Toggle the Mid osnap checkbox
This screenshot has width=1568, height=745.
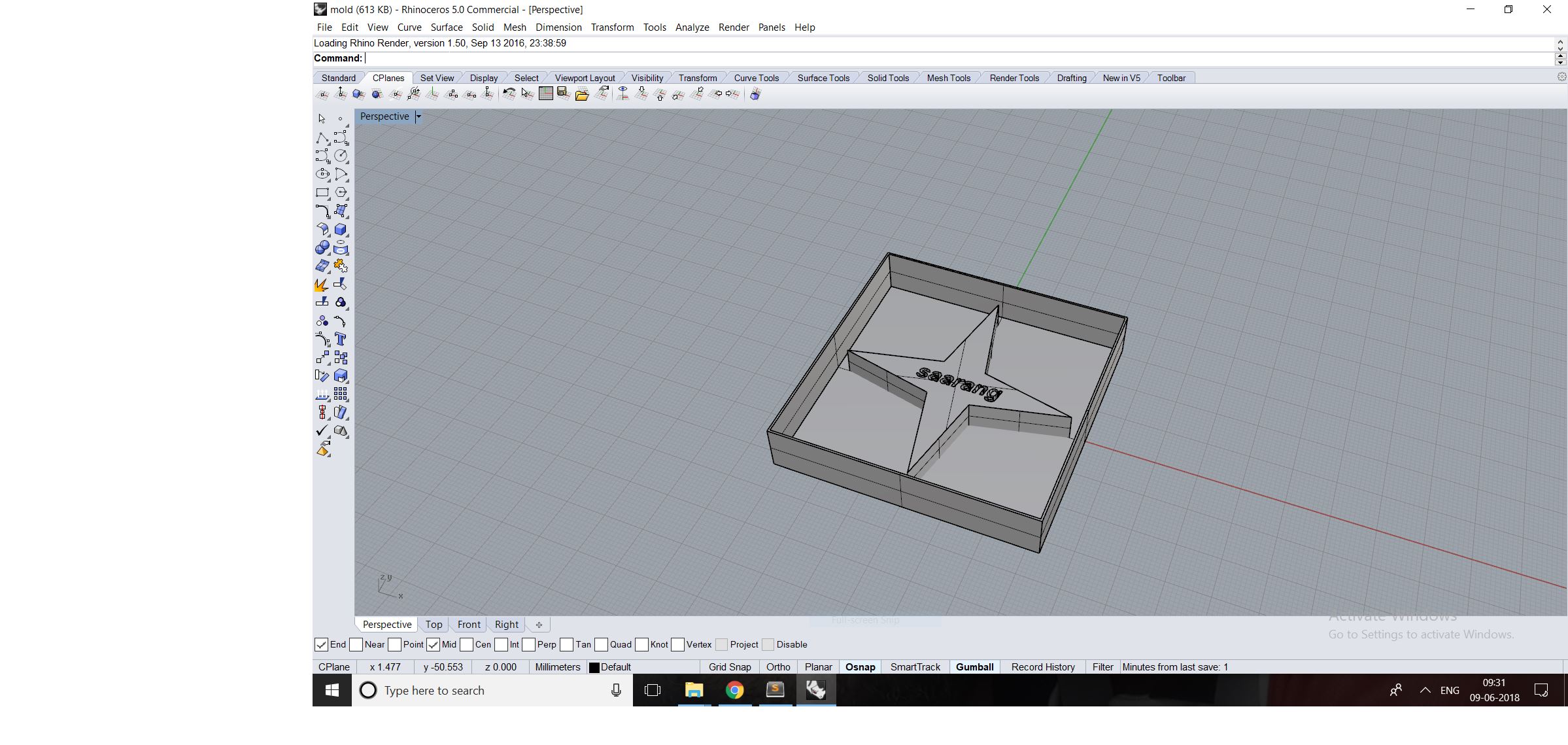click(433, 644)
